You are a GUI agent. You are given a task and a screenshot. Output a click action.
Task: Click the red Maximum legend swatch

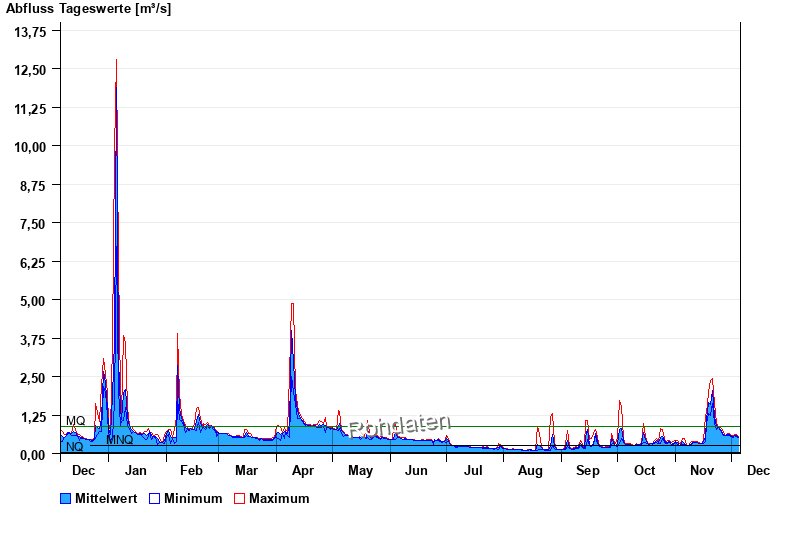(x=239, y=498)
